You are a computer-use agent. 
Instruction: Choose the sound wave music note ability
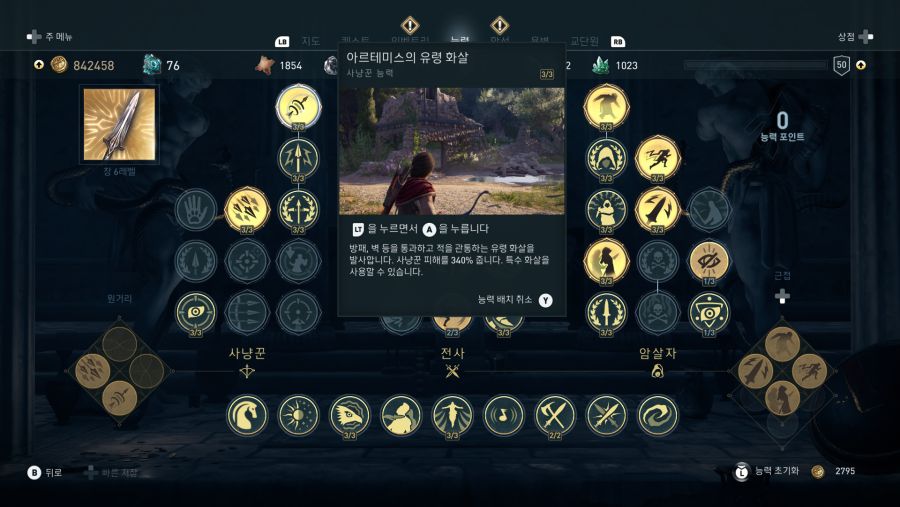tap(503, 415)
